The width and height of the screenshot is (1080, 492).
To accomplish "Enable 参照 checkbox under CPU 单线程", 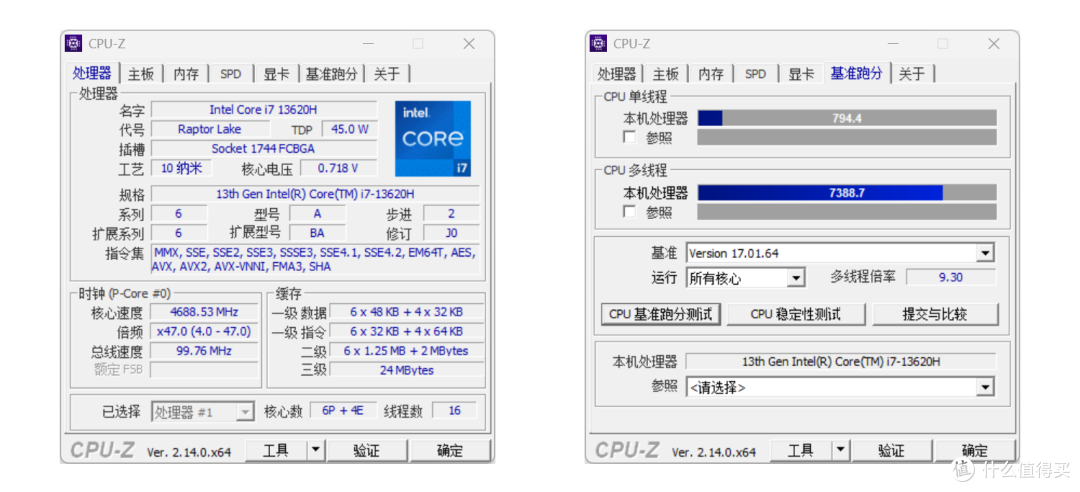I will tap(629, 137).
